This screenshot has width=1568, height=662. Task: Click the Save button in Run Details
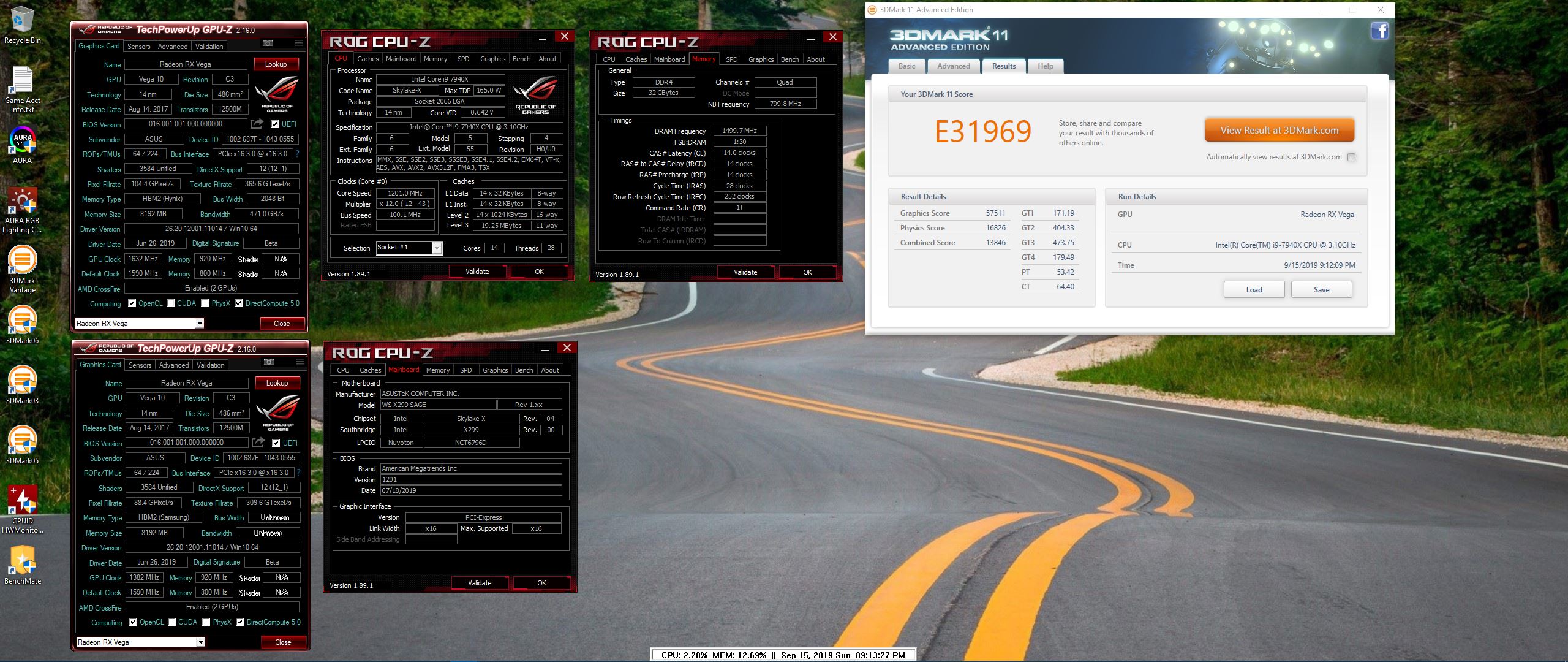click(x=1321, y=290)
